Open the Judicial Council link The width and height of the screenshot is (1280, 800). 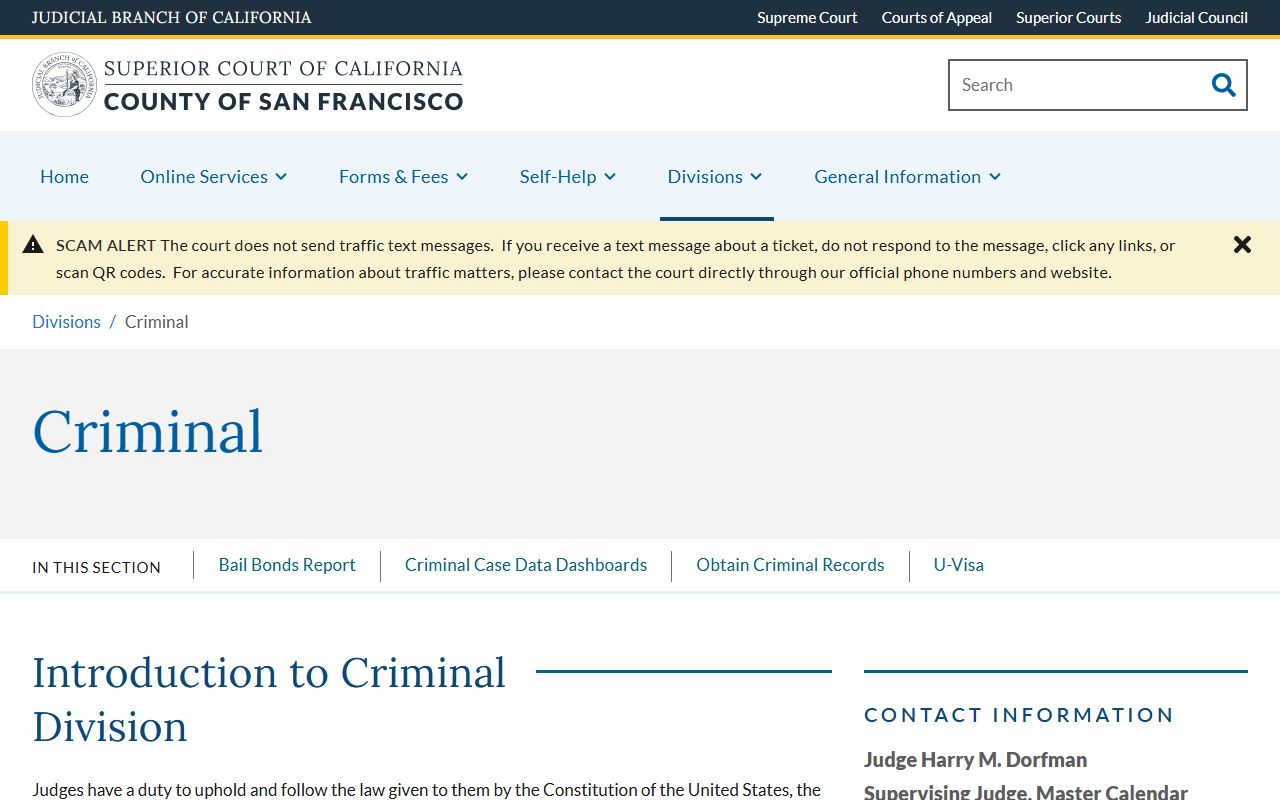[1196, 17]
